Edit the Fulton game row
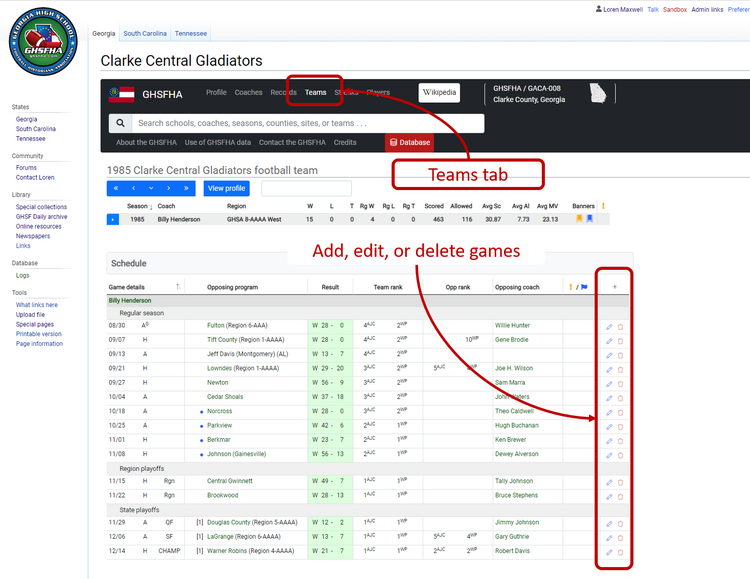The height and width of the screenshot is (579, 750). 609,327
